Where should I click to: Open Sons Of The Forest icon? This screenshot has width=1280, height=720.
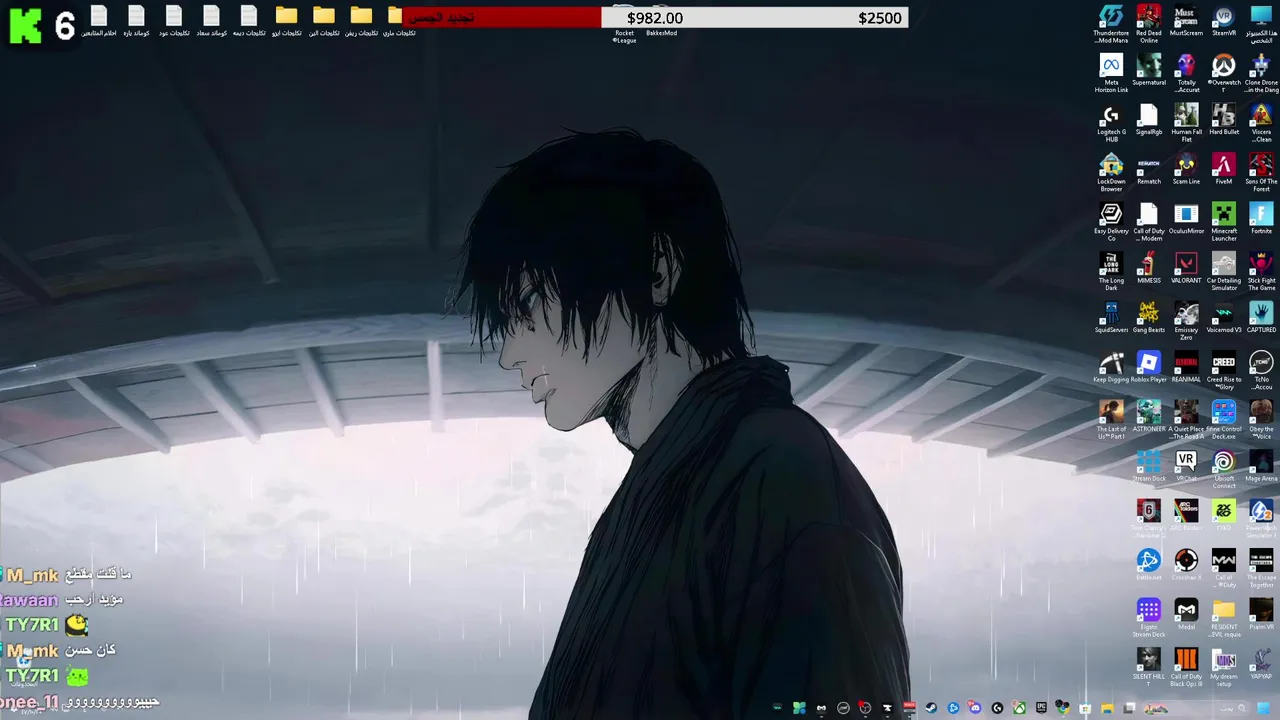coord(1261,173)
